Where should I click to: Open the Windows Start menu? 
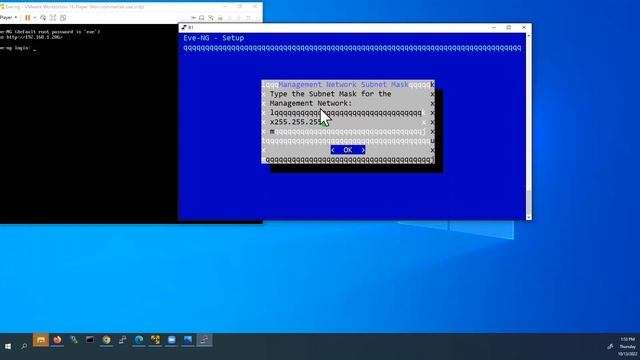(8, 346)
